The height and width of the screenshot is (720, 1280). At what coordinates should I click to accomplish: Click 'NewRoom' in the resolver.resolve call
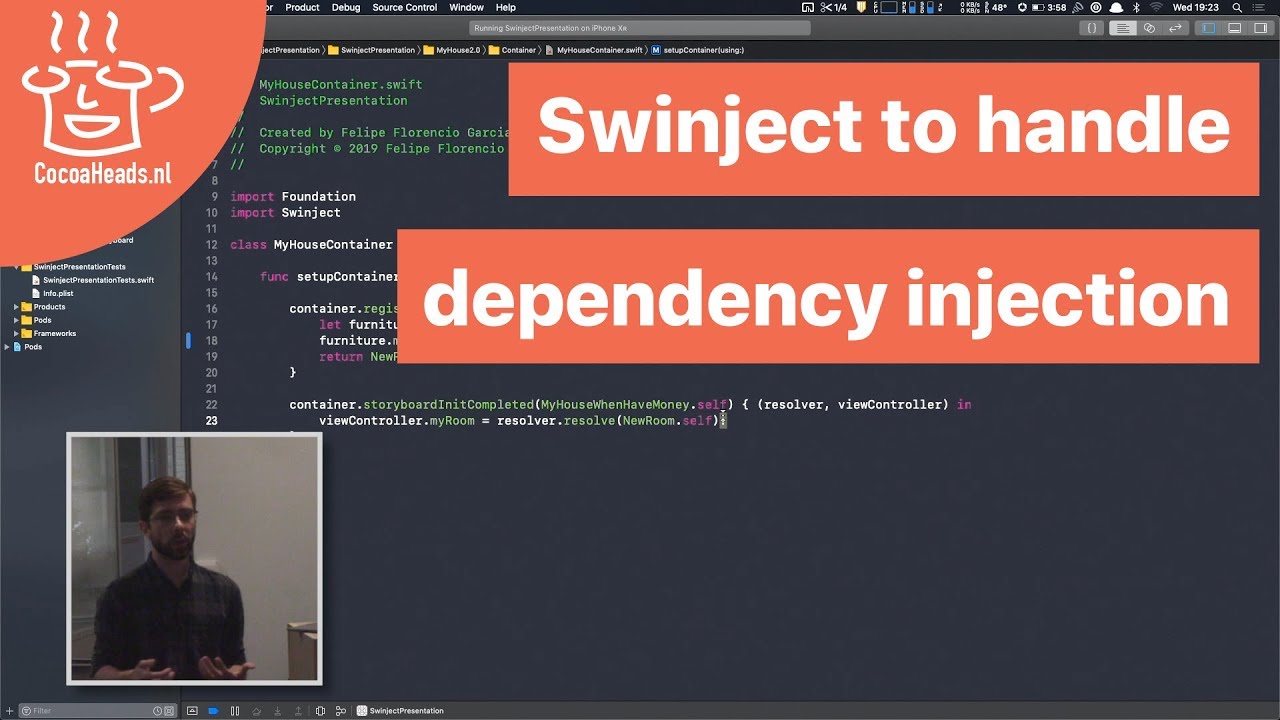pos(651,421)
